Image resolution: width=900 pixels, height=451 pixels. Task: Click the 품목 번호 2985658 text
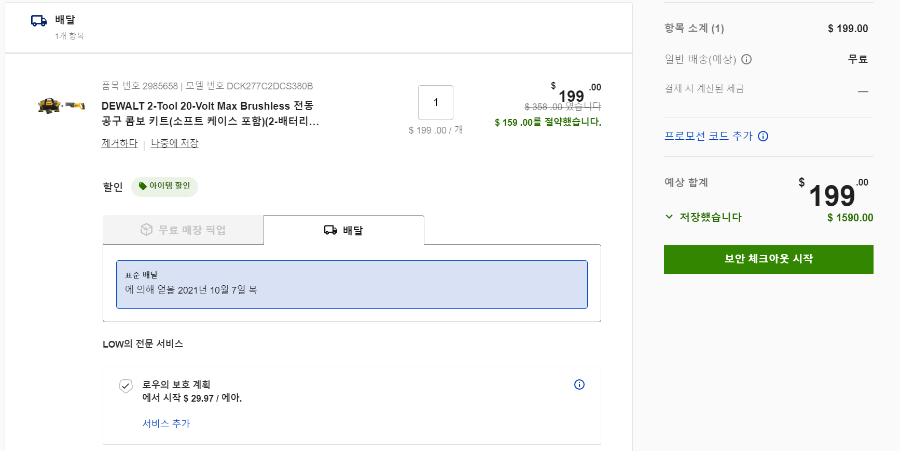click(x=138, y=86)
